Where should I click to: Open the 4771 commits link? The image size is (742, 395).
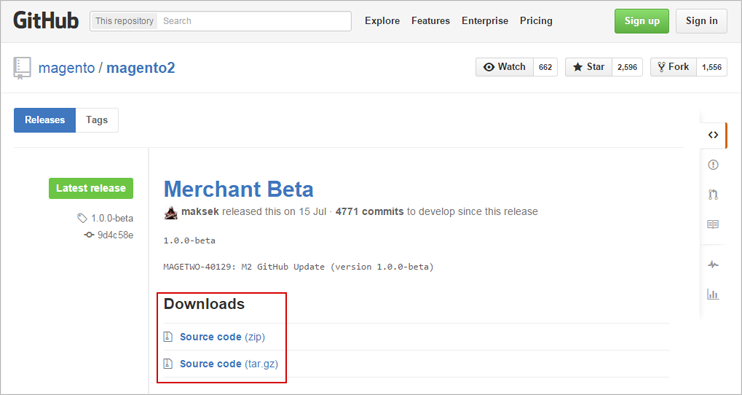tap(370, 211)
